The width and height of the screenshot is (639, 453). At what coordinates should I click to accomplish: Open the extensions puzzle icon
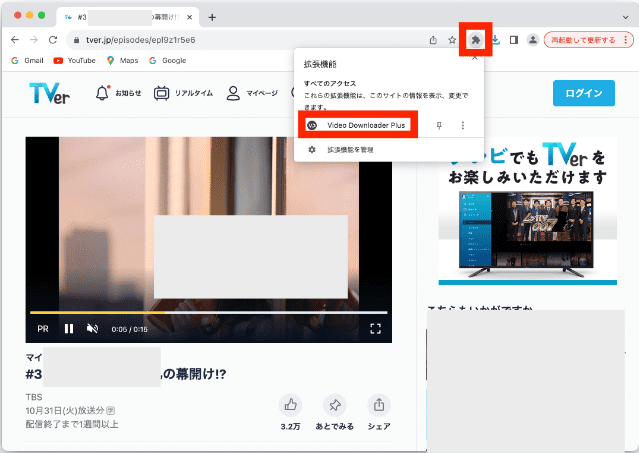pos(476,40)
